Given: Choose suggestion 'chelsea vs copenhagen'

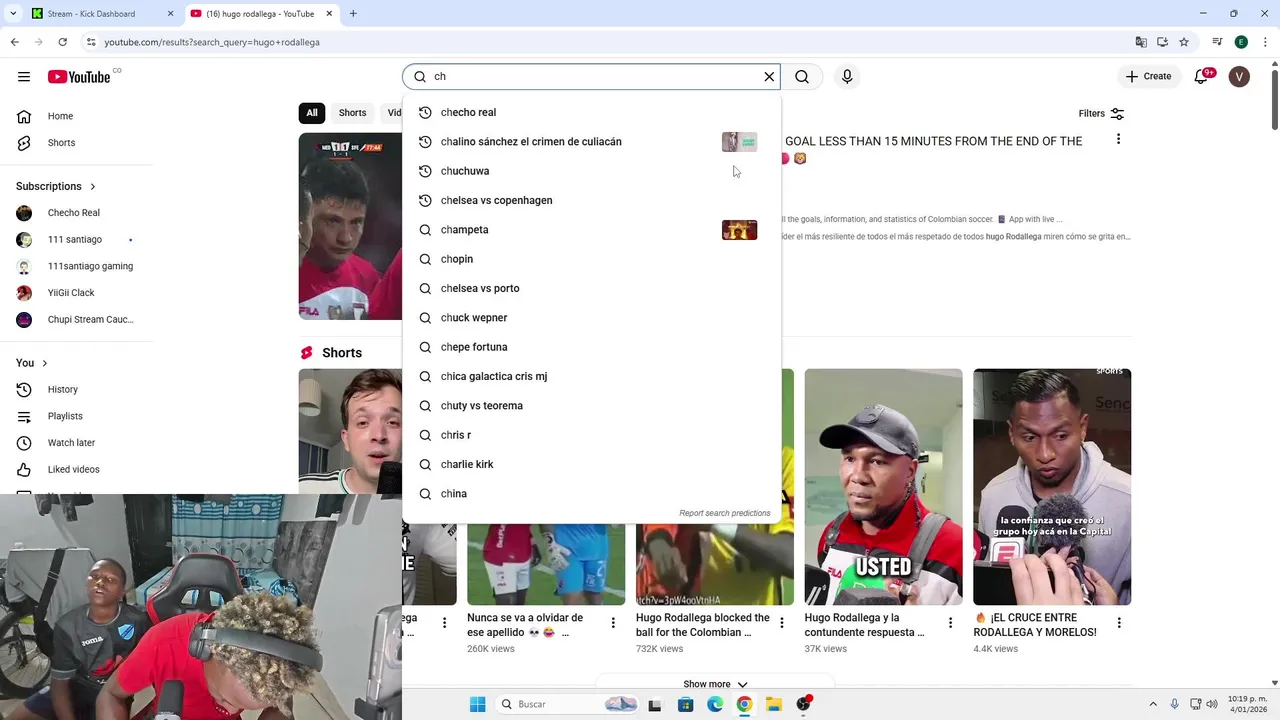Looking at the screenshot, I should [591, 201].
